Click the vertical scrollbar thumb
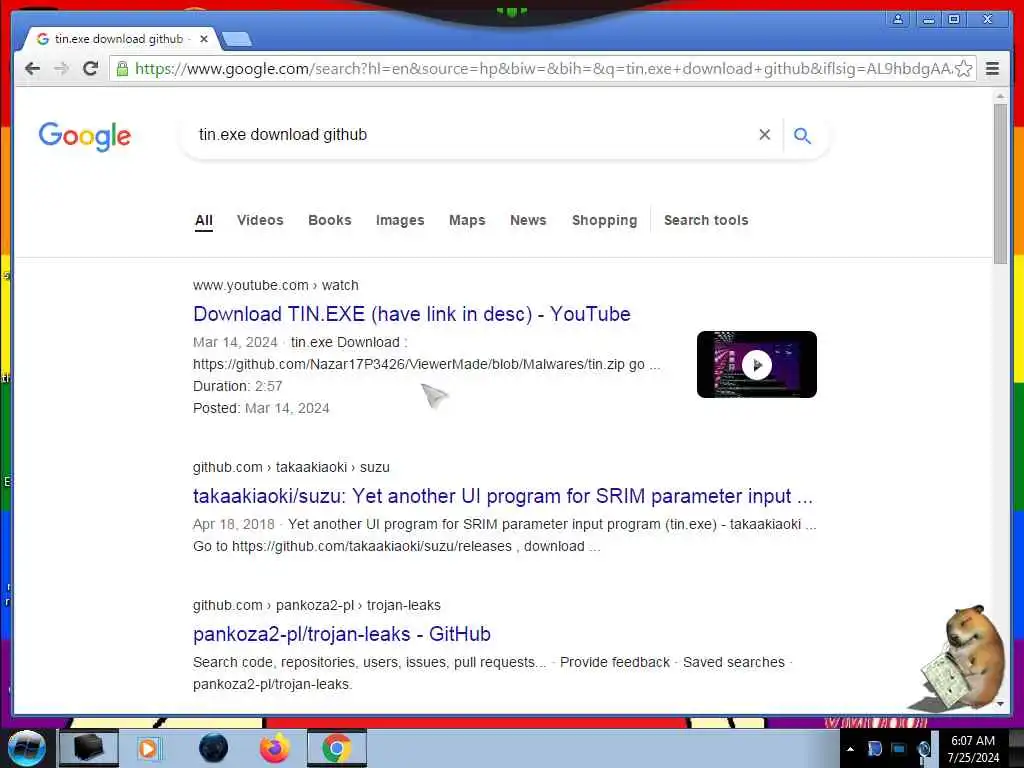Screen dimensions: 1024x768 pyautogui.click(x=1000, y=184)
